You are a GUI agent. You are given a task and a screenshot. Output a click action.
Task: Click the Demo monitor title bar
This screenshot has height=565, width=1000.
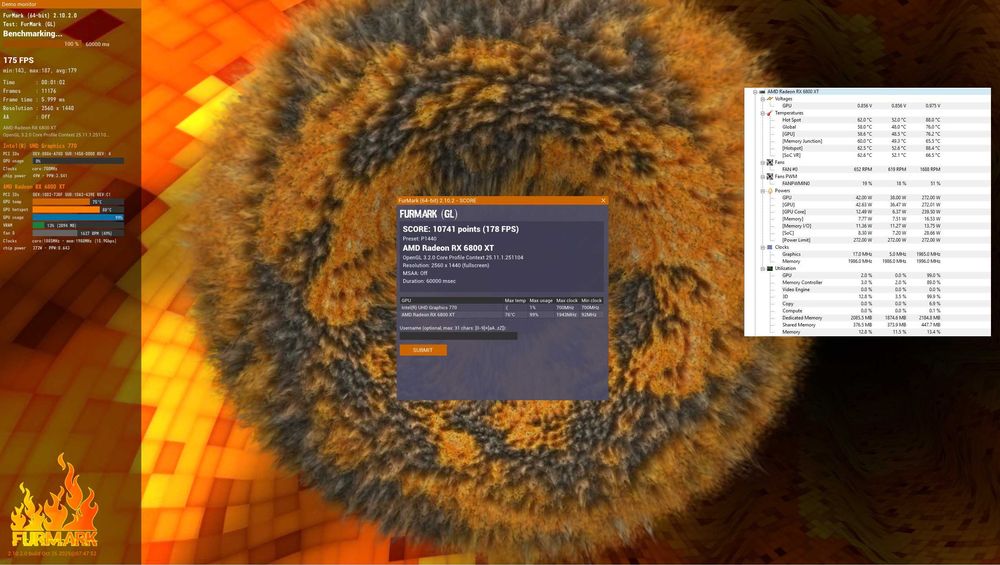pos(70,4)
